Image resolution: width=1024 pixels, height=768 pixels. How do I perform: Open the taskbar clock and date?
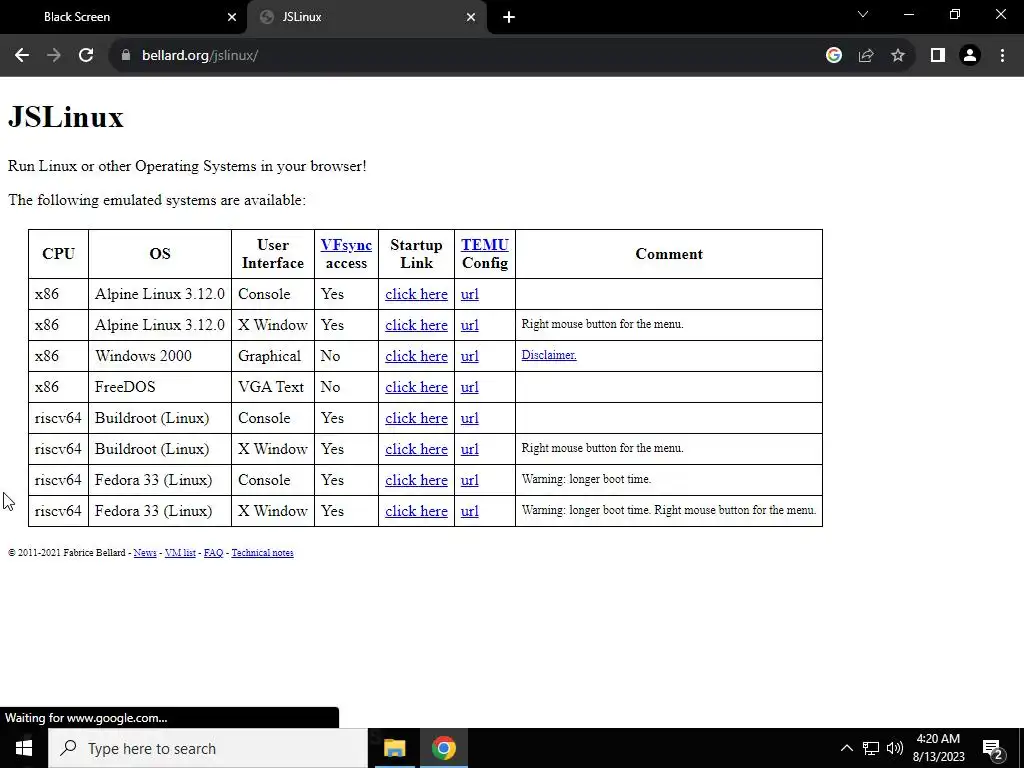coord(938,748)
